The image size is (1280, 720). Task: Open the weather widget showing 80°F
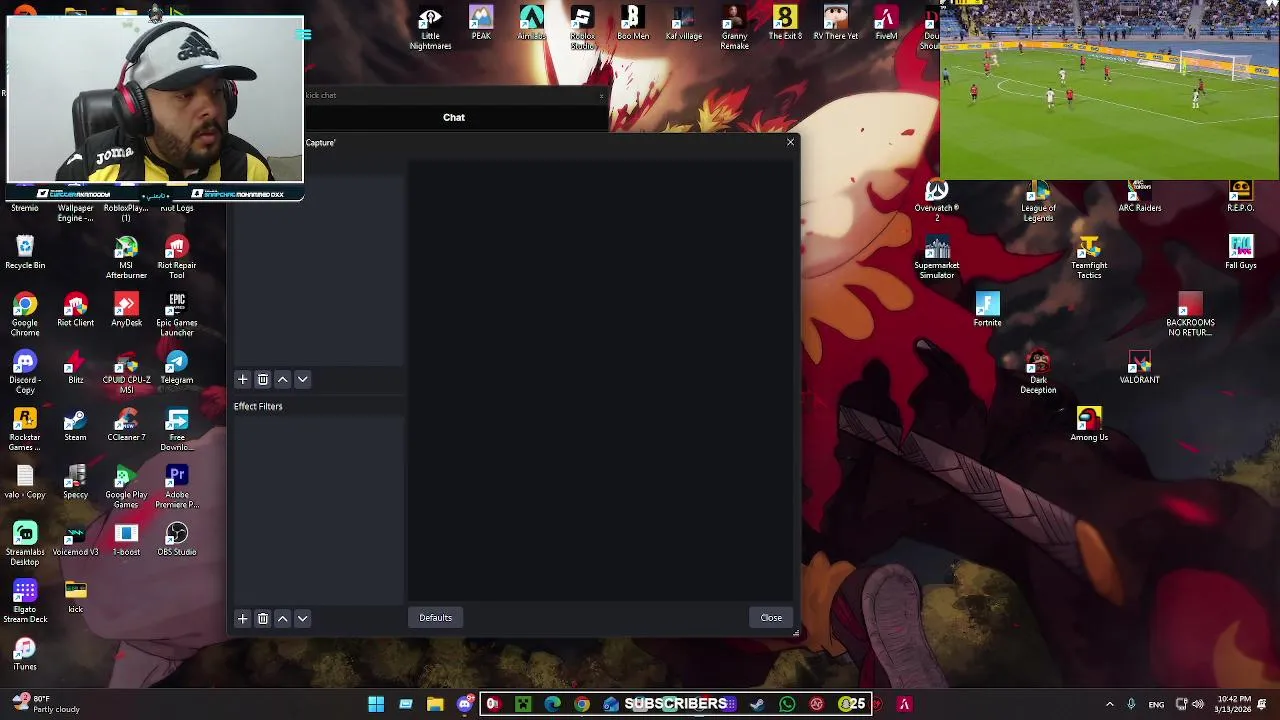click(45, 704)
